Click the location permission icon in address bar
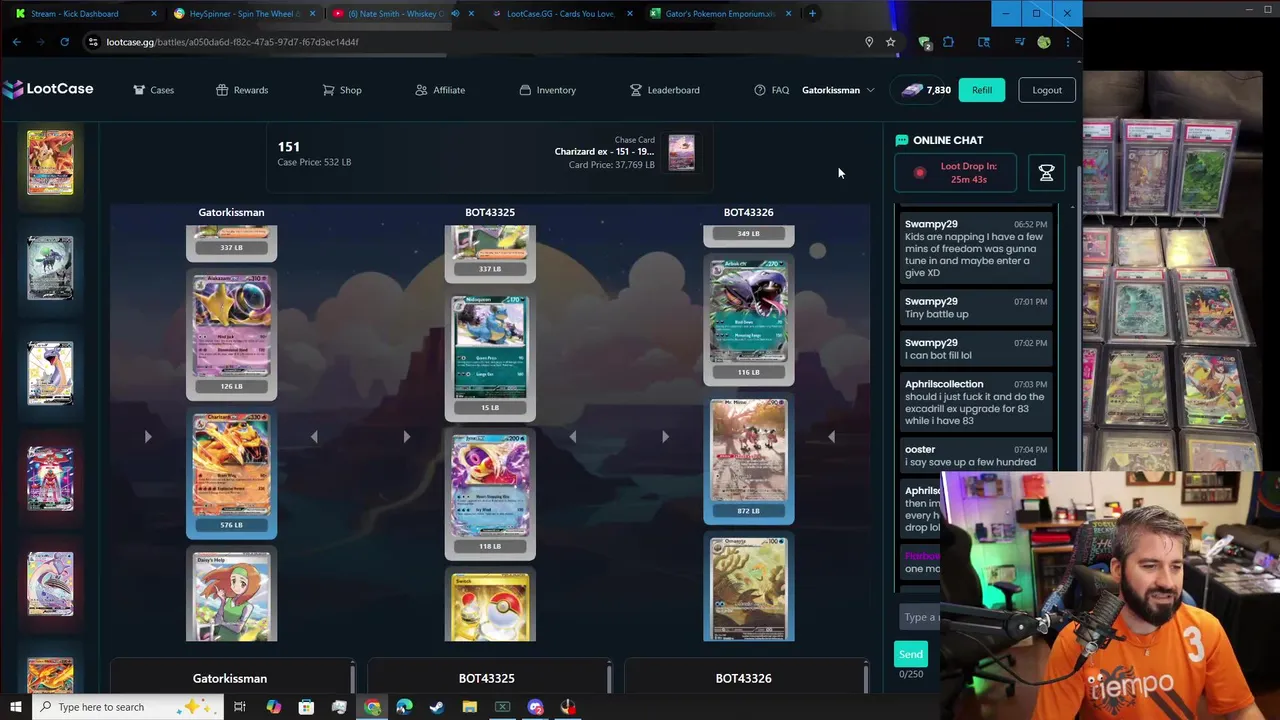The width and height of the screenshot is (1280, 720). pyautogui.click(x=868, y=42)
